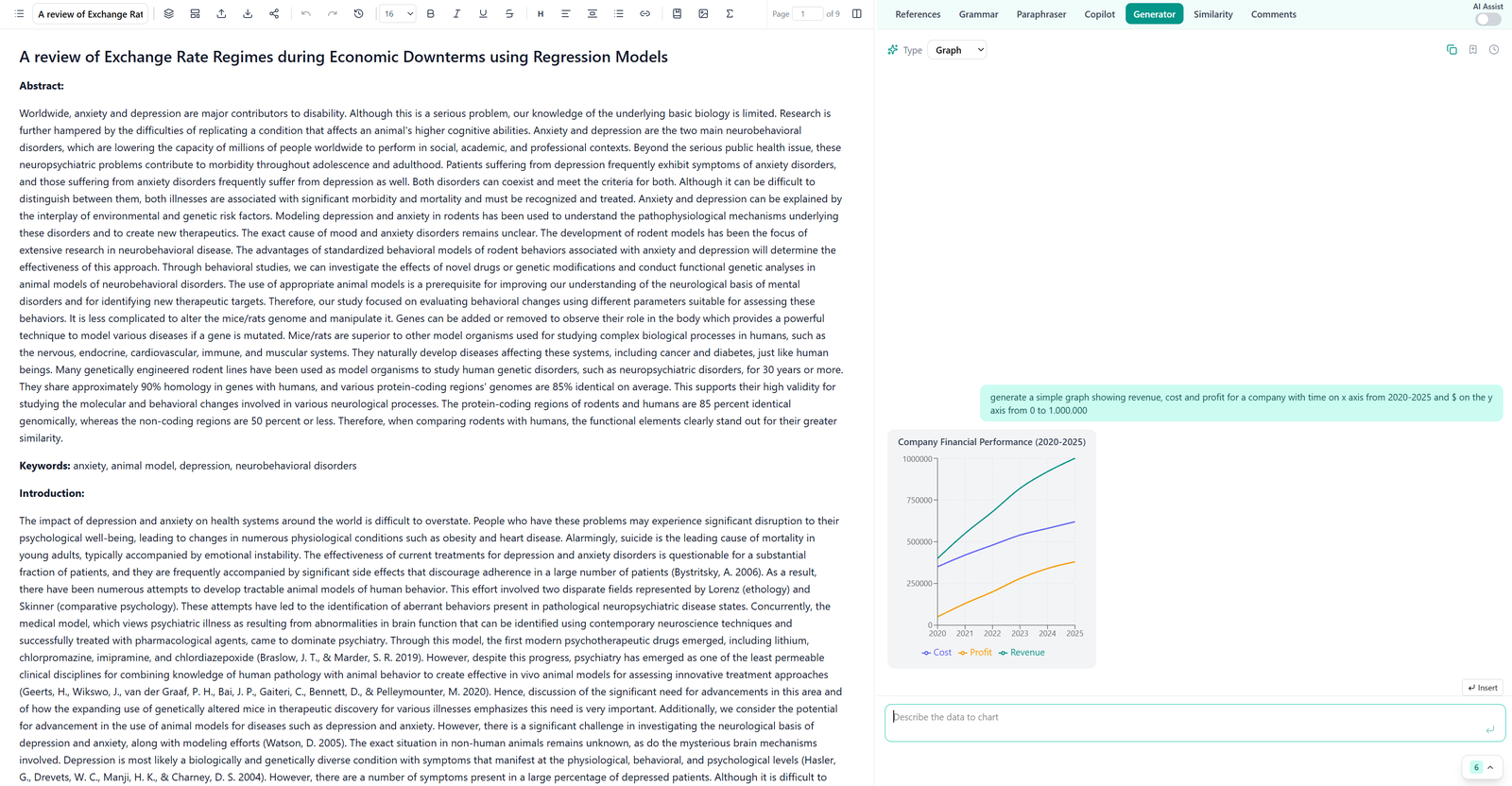
Task: Open the Copilot tab
Action: tap(1099, 14)
